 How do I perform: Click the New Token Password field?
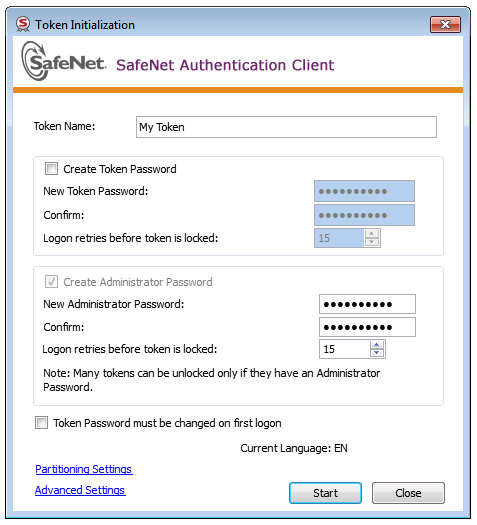pyautogui.click(x=364, y=191)
